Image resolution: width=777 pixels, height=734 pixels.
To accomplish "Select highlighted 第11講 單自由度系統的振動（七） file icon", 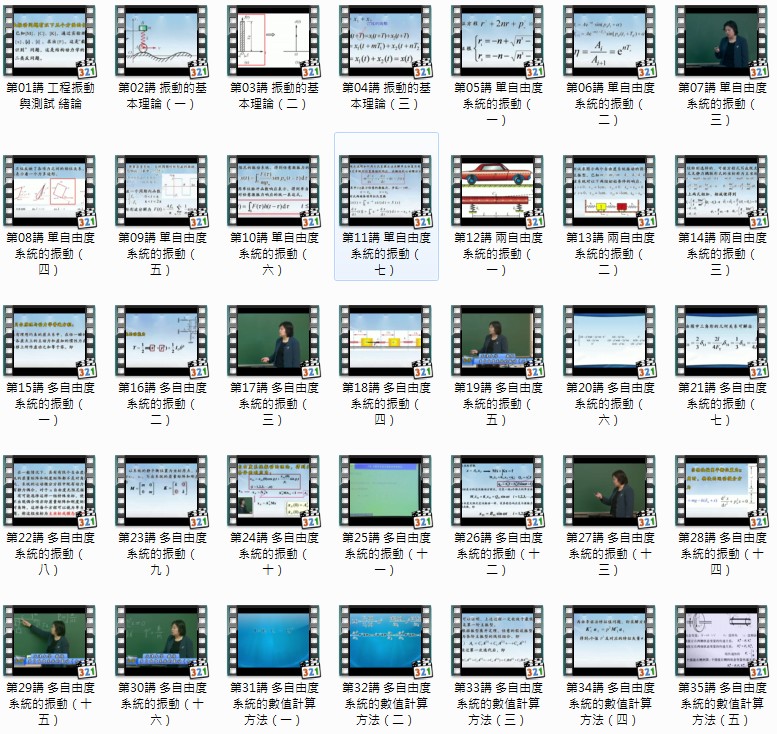I will (386, 191).
